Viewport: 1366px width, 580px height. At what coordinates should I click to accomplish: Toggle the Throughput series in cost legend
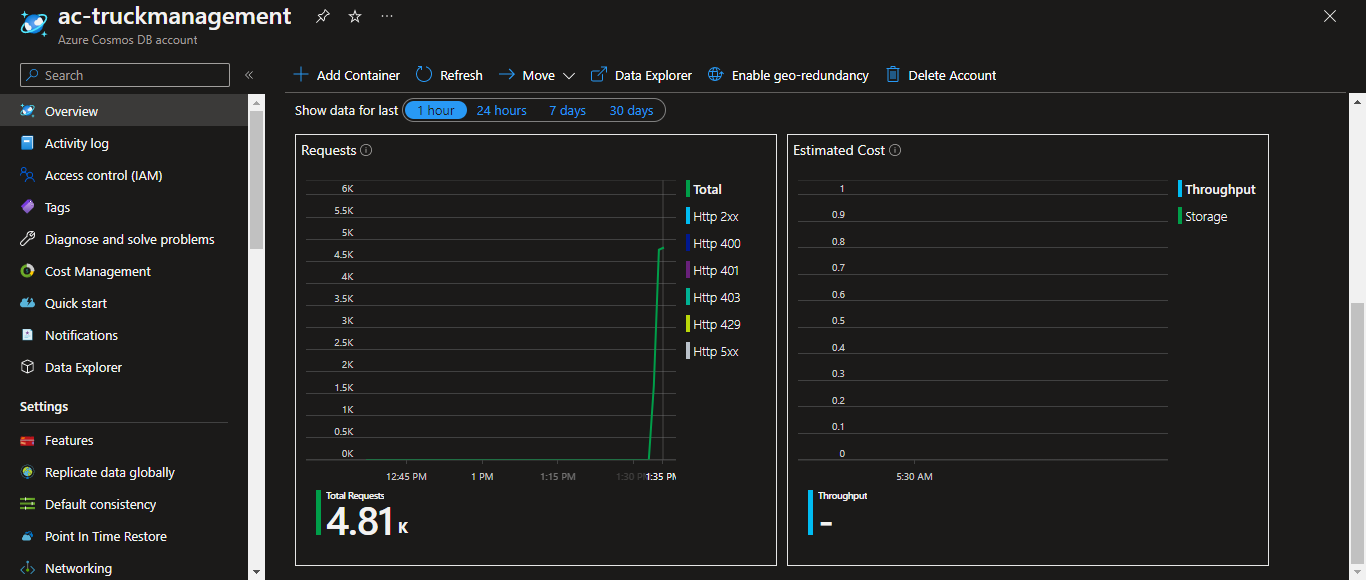[1217, 189]
